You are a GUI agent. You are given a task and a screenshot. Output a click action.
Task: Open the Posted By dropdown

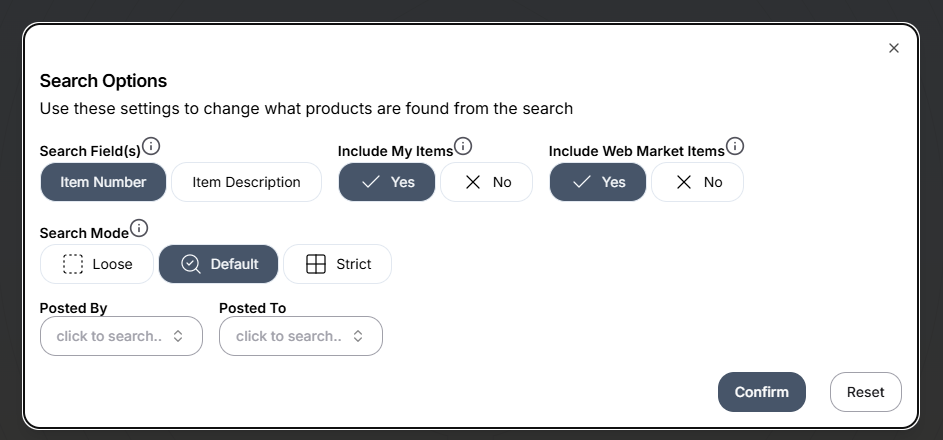(110, 336)
